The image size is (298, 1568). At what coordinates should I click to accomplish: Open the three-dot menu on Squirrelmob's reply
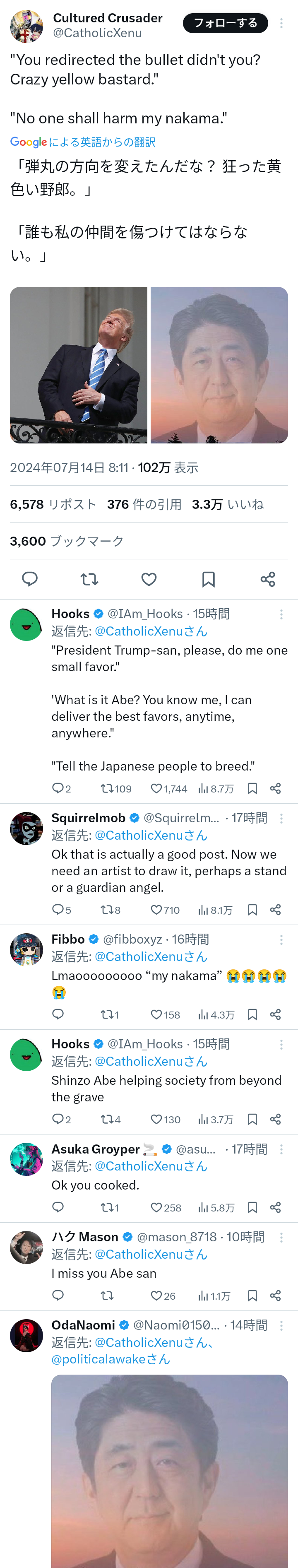pos(281,819)
